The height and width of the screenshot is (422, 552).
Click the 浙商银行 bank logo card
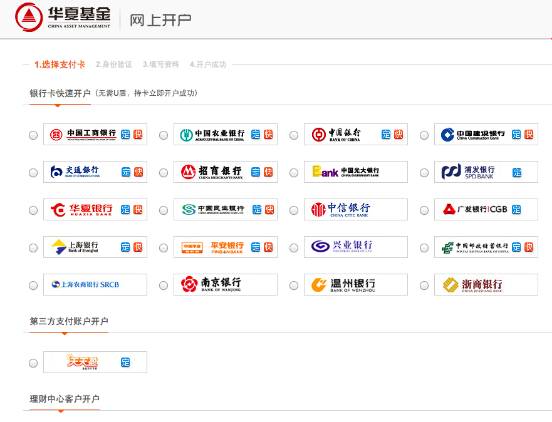pos(486,284)
